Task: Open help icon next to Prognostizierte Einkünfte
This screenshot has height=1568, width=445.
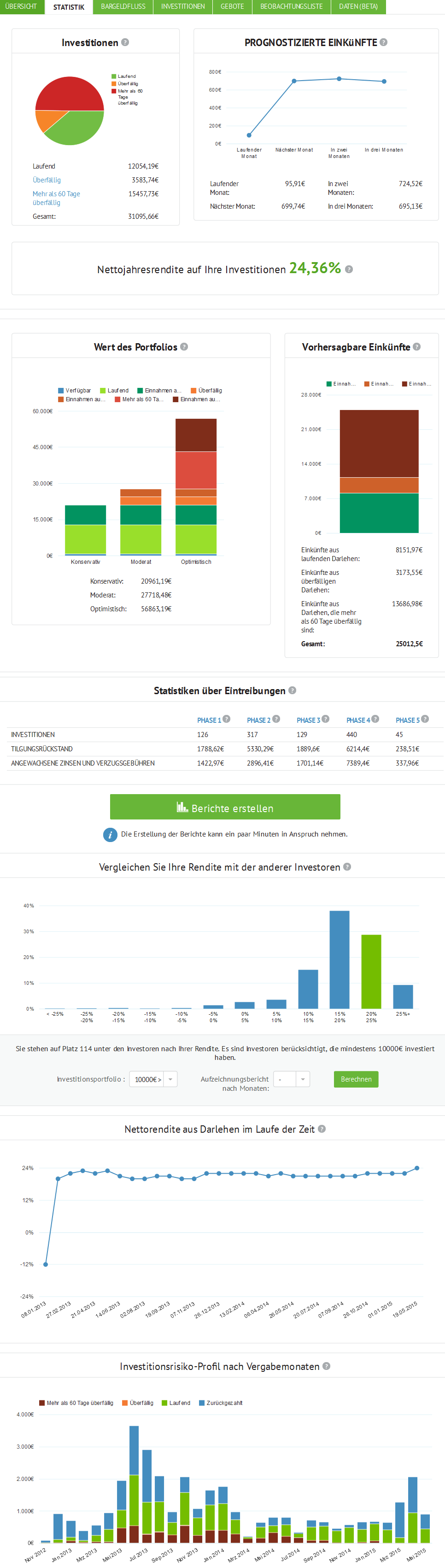Action: pos(384,42)
